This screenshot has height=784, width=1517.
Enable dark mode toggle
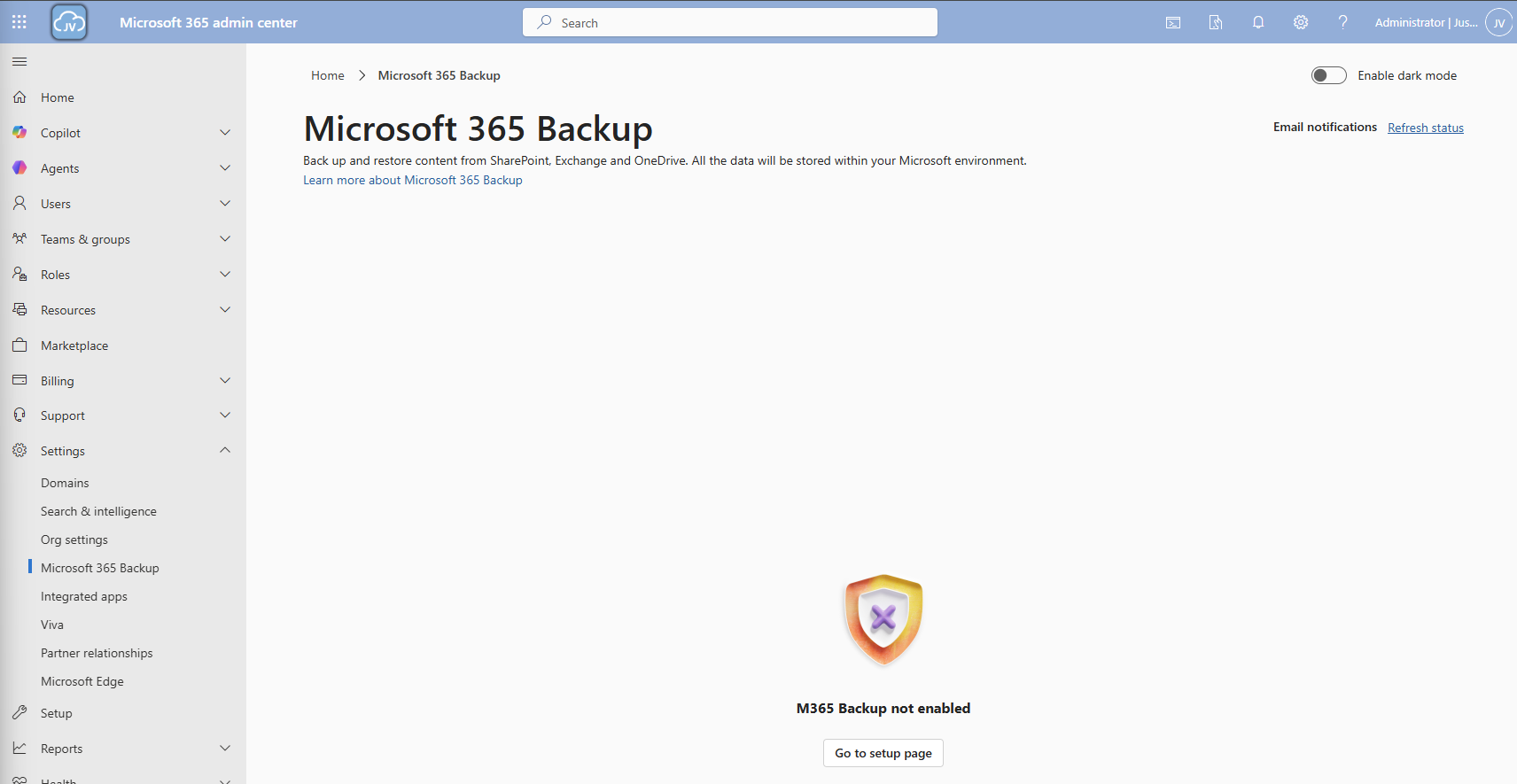point(1328,76)
